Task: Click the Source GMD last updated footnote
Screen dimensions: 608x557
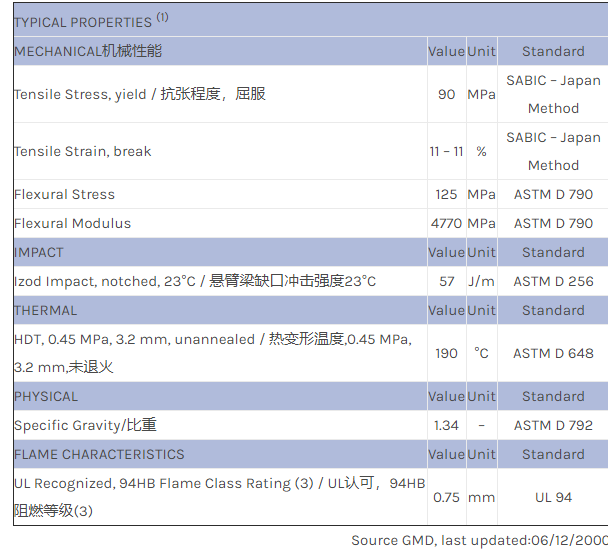Action: click(478, 541)
